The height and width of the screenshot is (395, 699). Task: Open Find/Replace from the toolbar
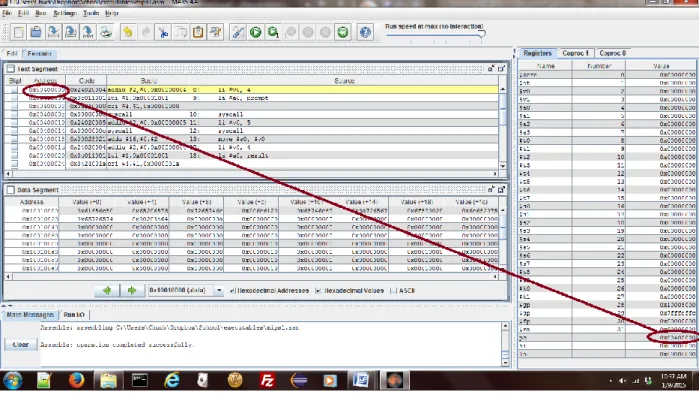(215, 32)
